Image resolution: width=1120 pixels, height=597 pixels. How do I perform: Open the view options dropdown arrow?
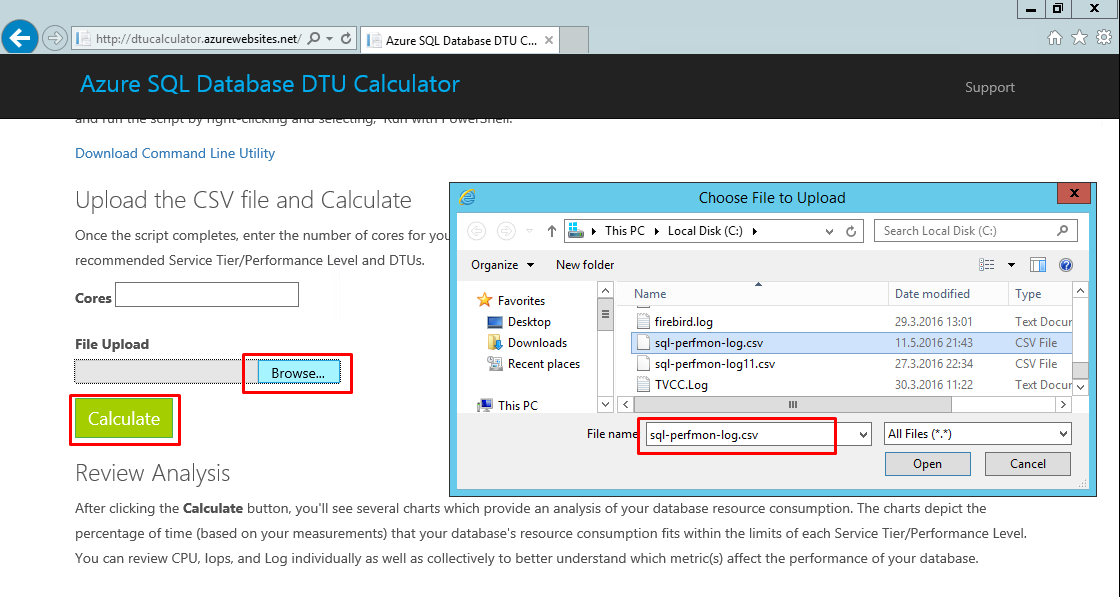pos(1011,265)
